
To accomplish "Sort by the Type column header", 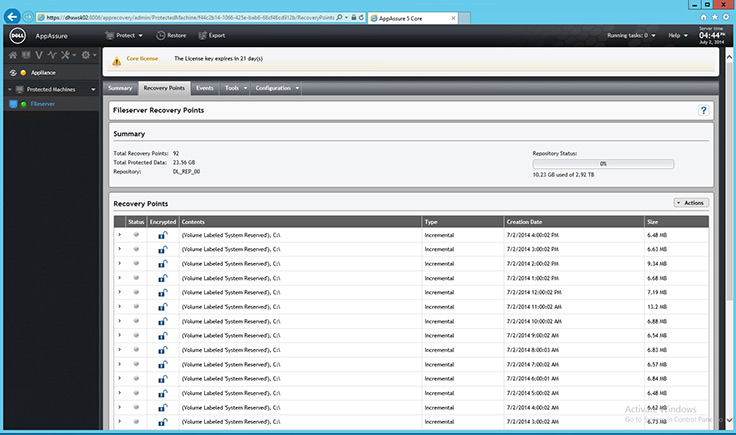I will [x=462, y=222].
